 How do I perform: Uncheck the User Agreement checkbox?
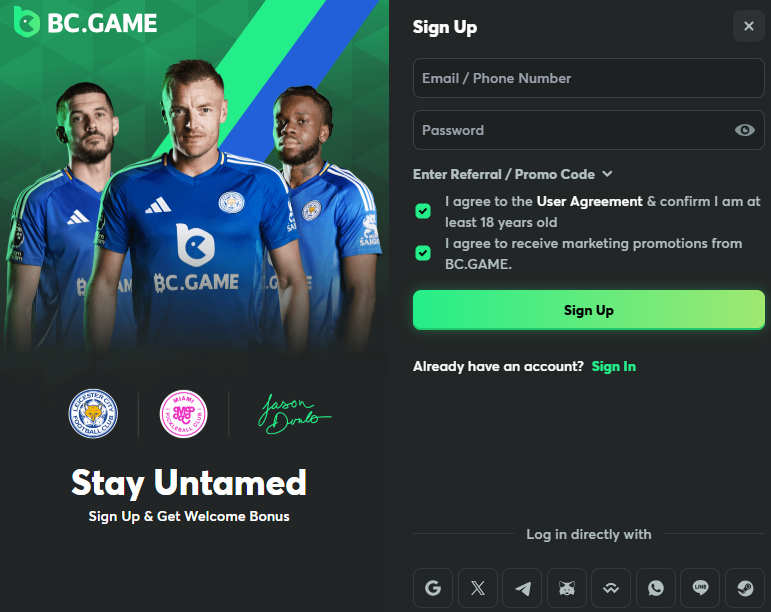coord(423,211)
